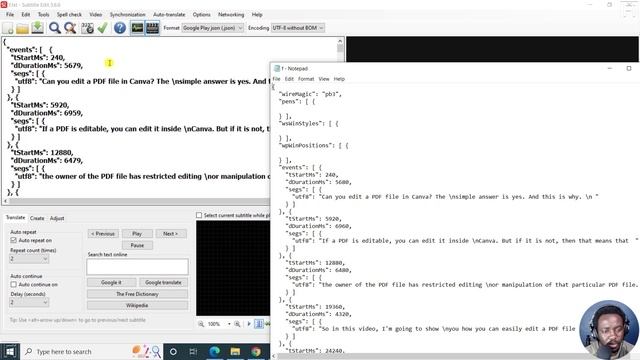Open the View menu in Notepad
Screen dimensions: 640x360
click(x=324, y=79)
